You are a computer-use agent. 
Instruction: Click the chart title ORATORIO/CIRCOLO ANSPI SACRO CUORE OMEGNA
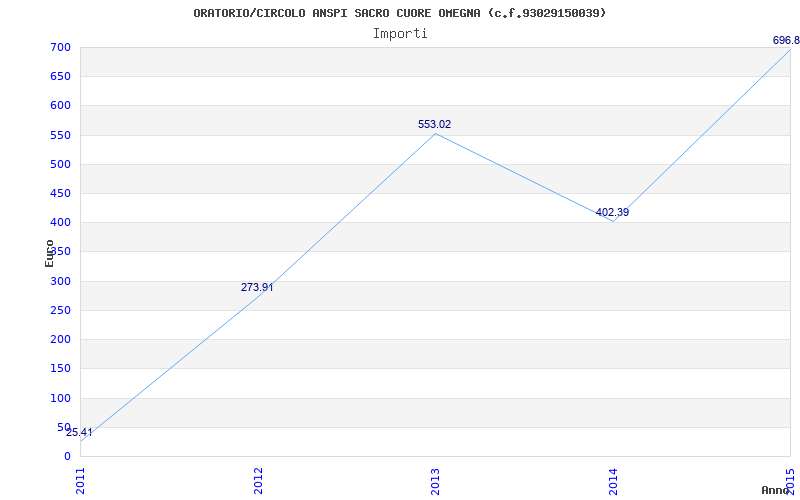tap(400, 13)
